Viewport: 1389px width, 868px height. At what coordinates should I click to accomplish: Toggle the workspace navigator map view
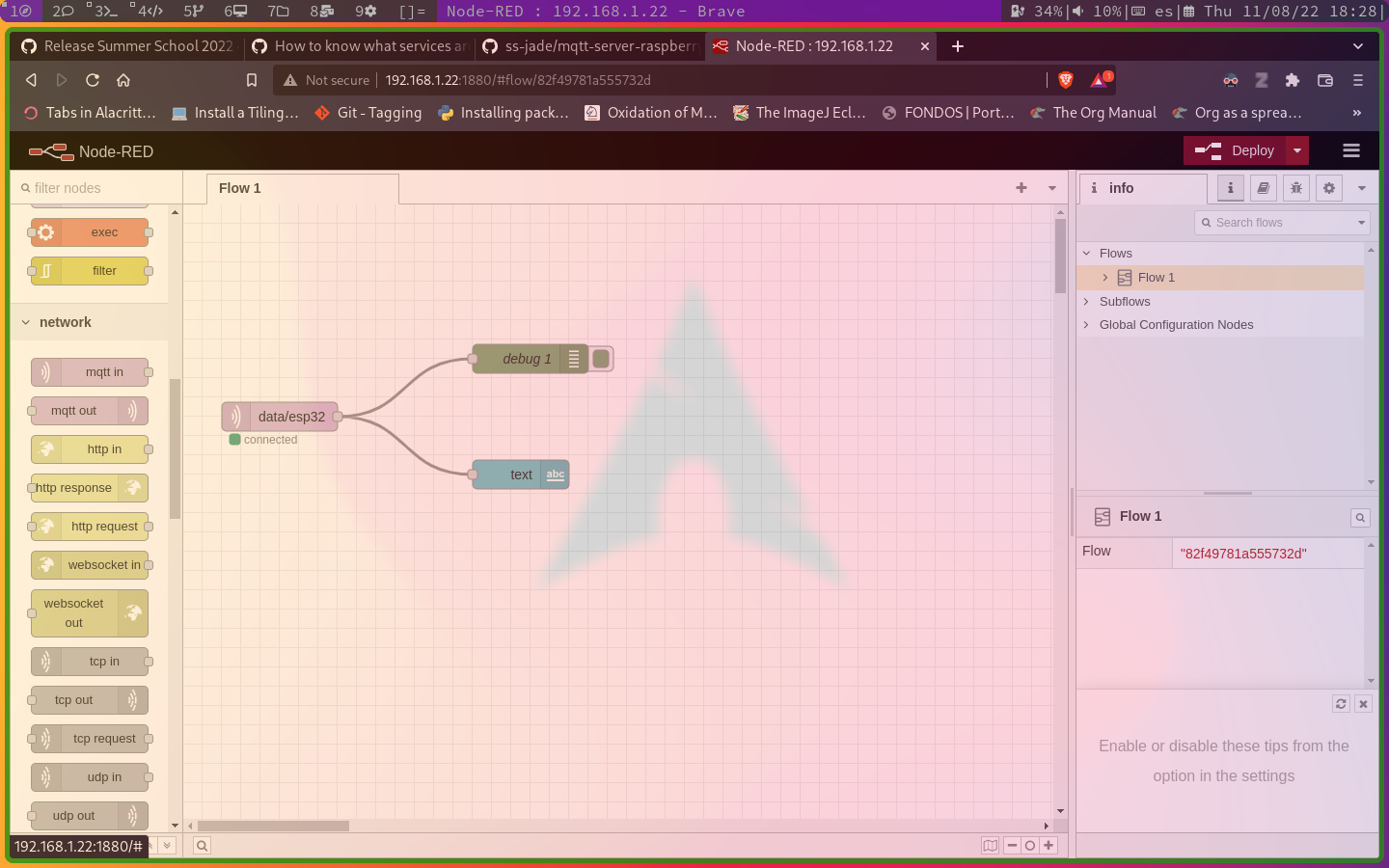990,846
